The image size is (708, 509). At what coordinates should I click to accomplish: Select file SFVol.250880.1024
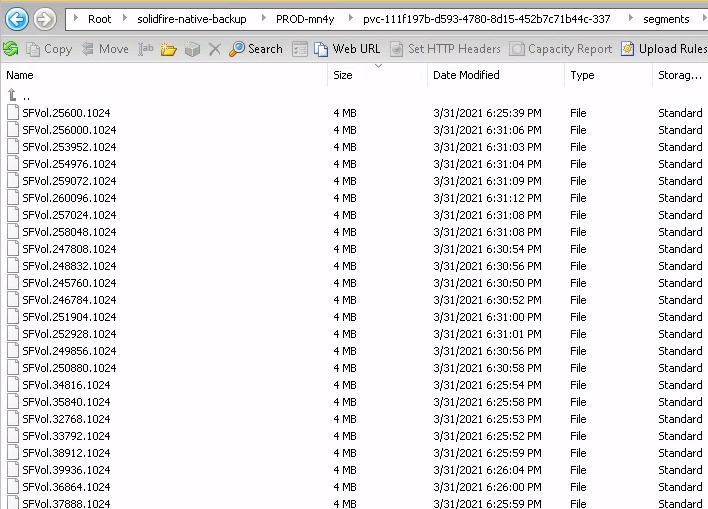click(x=69, y=368)
